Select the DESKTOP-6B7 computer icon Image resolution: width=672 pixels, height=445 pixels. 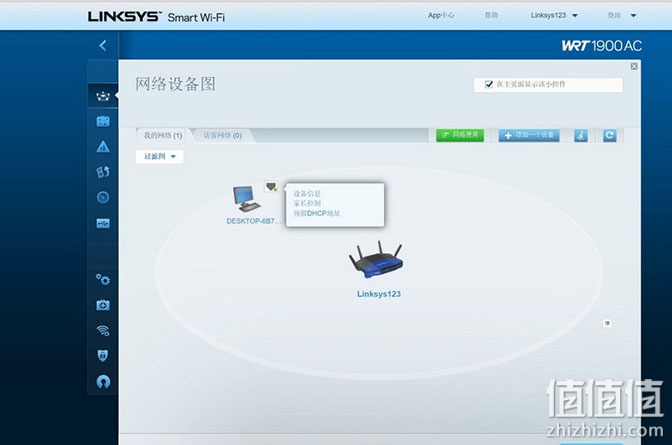[246, 198]
